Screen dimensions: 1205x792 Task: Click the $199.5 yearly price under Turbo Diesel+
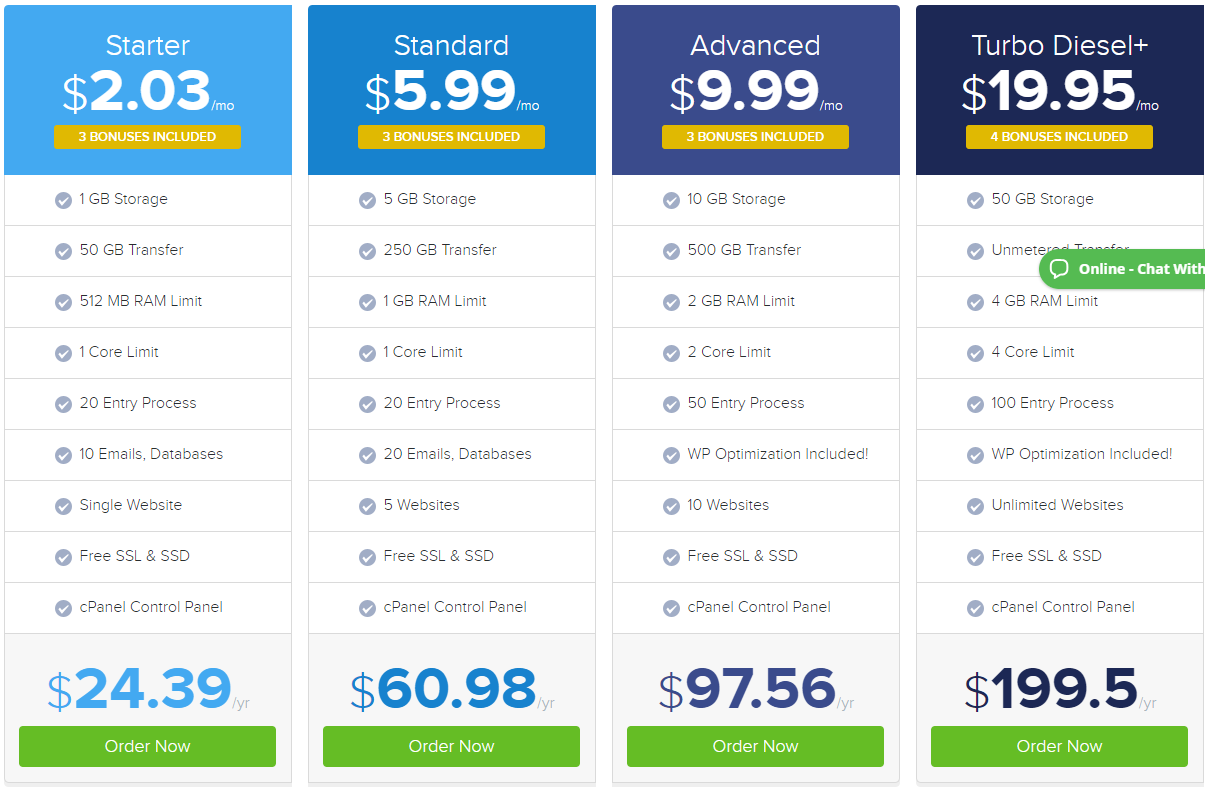tap(1053, 688)
